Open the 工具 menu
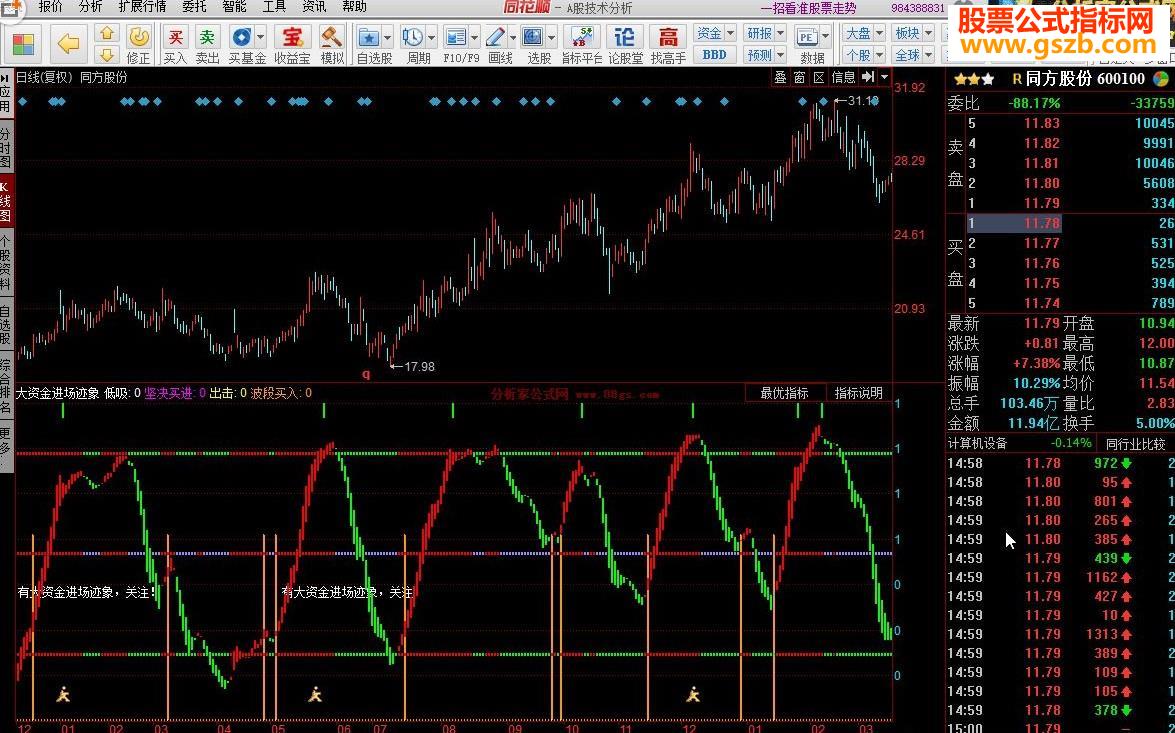Image resolution: width=1175 pixels, height=733 pixels. pyautogui.click(x=274, y=7)
